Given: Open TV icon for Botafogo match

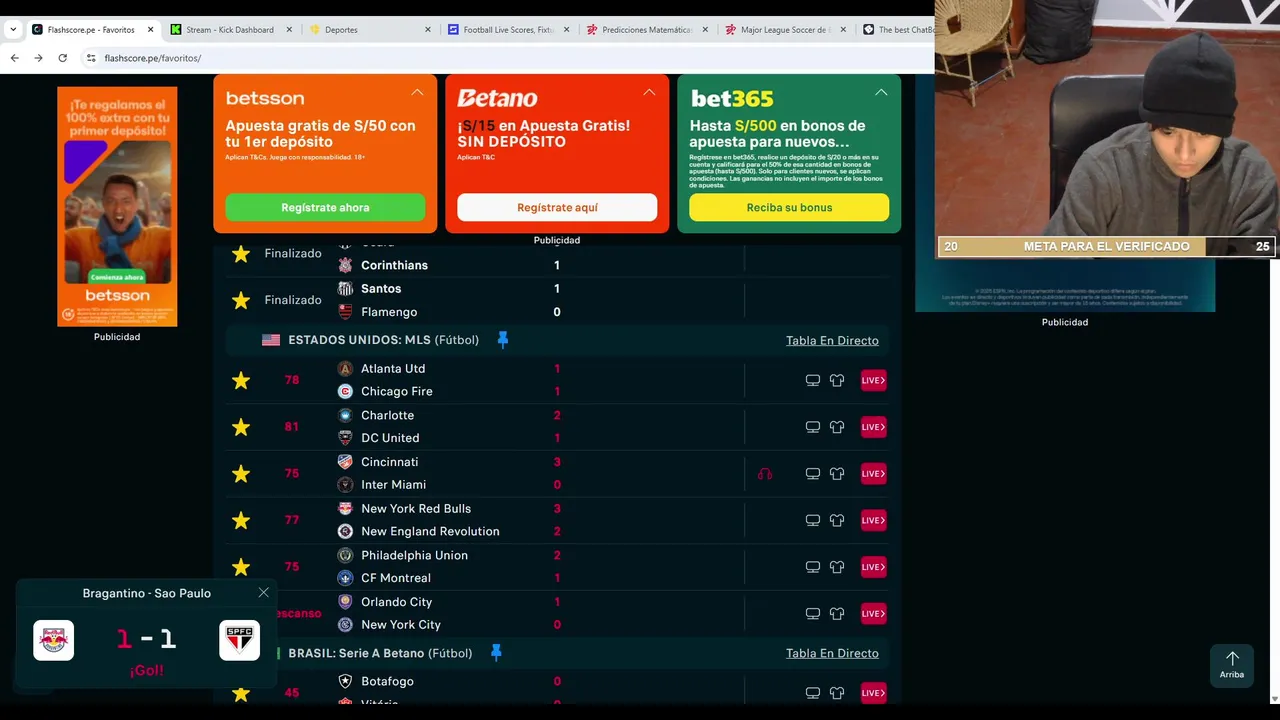Looking at the screenshot, I should (813, 693).
